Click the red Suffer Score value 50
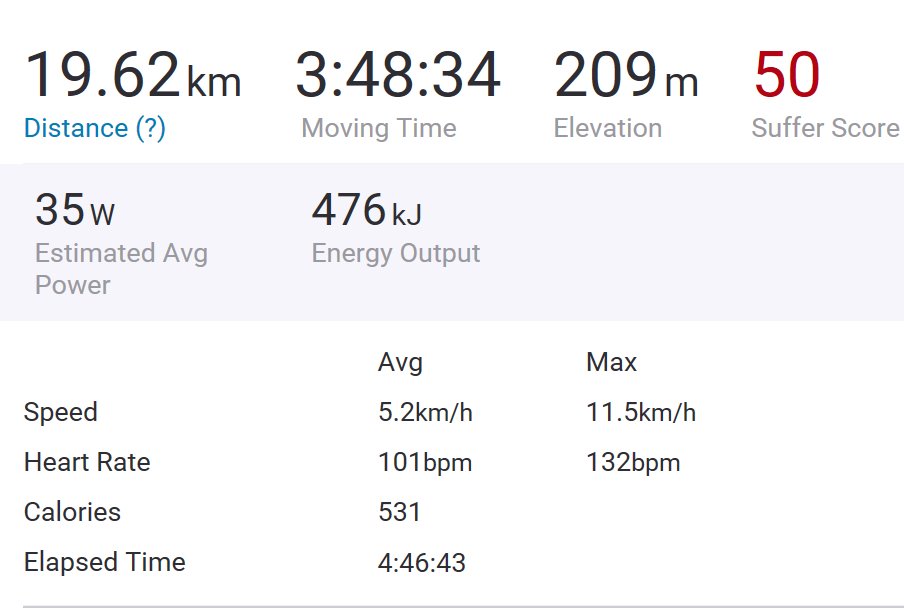The height and width of the screenshot is (609, 904). pyautogui.click(x=787, y=75)
